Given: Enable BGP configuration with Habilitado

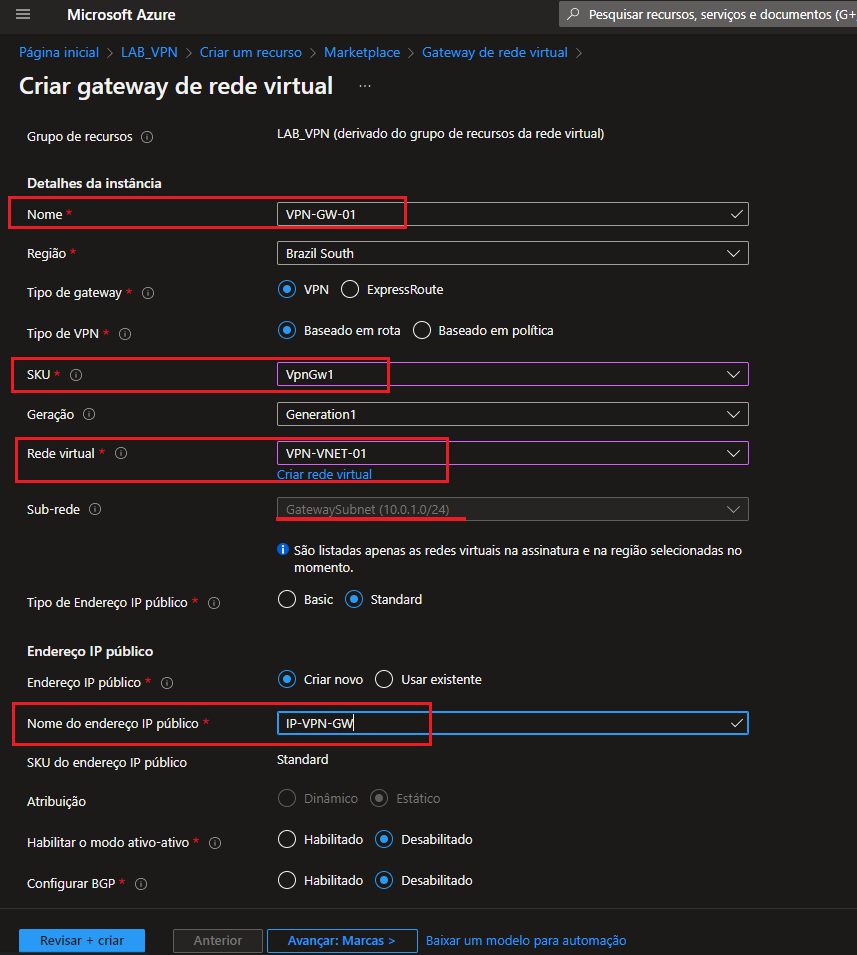Looking at the screenshot, I should click(x=287, y=881).
